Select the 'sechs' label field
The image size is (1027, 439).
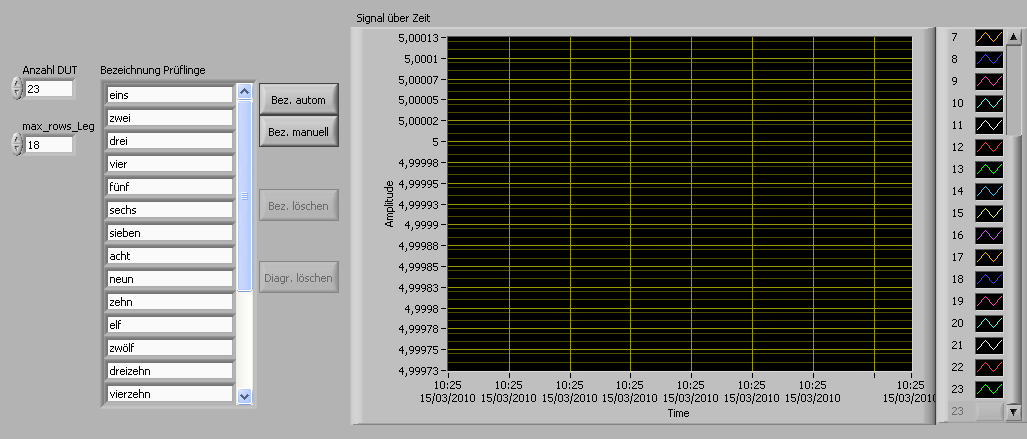[x=170, y=210]
